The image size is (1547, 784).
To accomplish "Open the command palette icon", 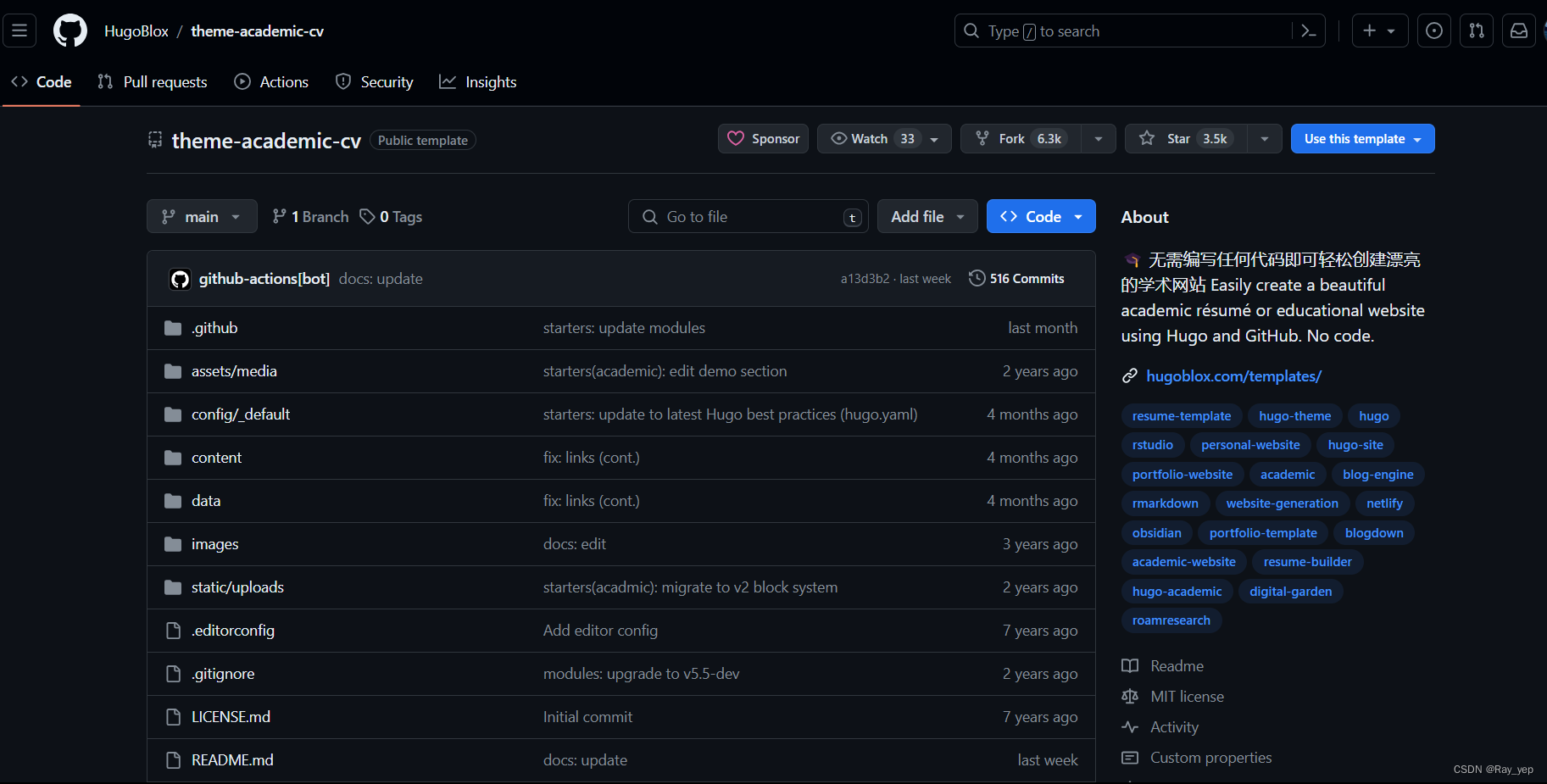I will [x=1308, y=31].
